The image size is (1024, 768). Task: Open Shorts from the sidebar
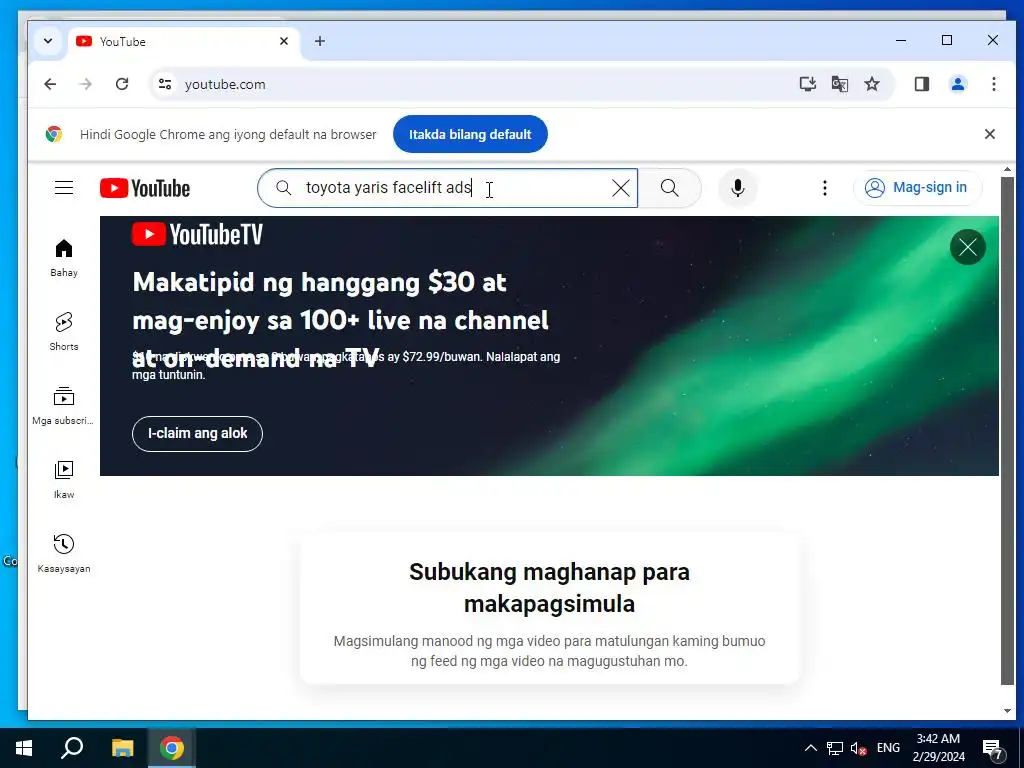tap(63, 332)
